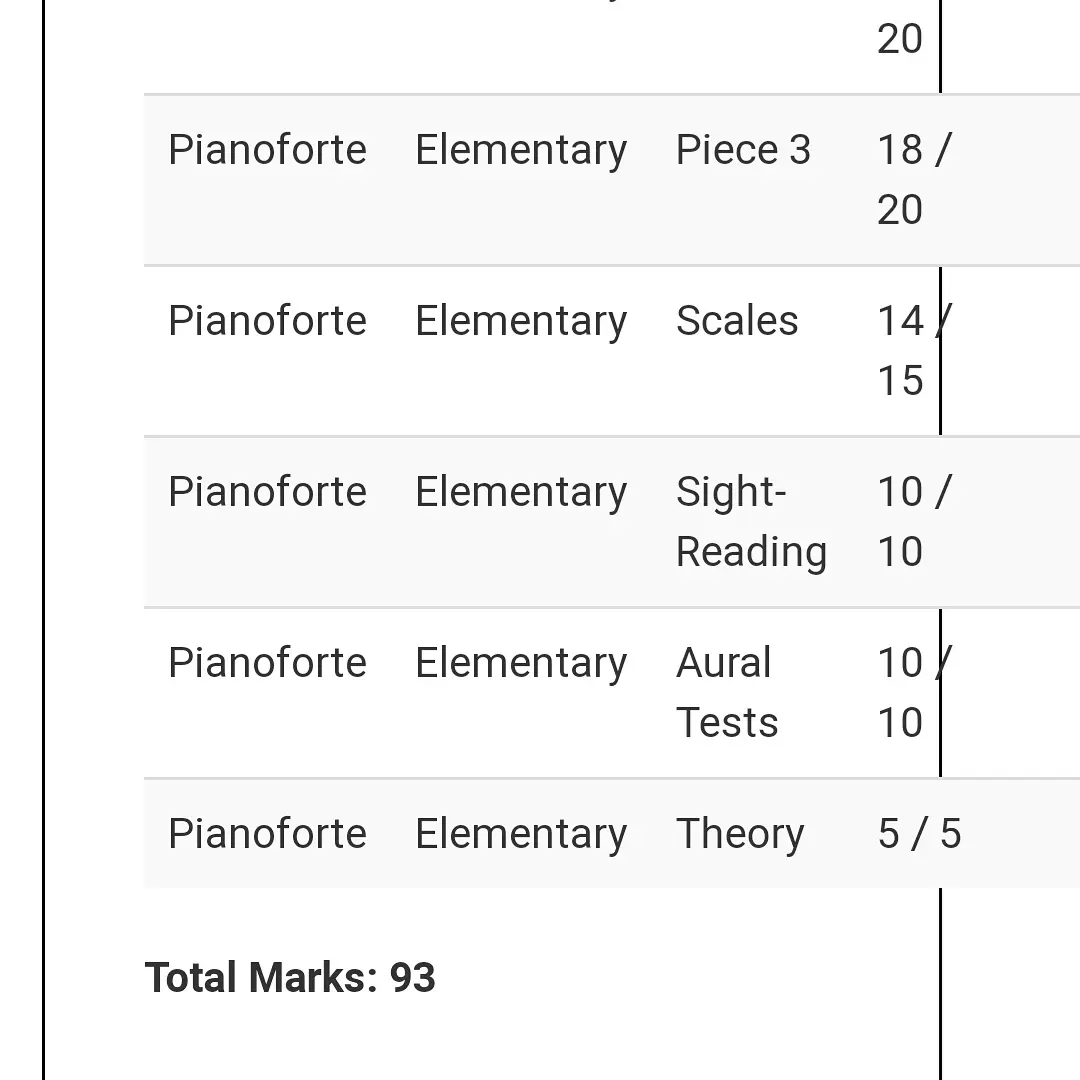Click Pianoforte in the Piece 3 row
The width and height of the screenshot is (1080, 1080).
(267, 151)
